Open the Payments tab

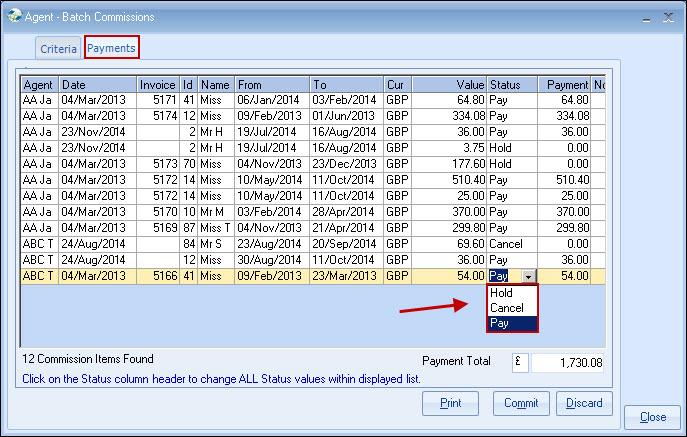[111, 48]
